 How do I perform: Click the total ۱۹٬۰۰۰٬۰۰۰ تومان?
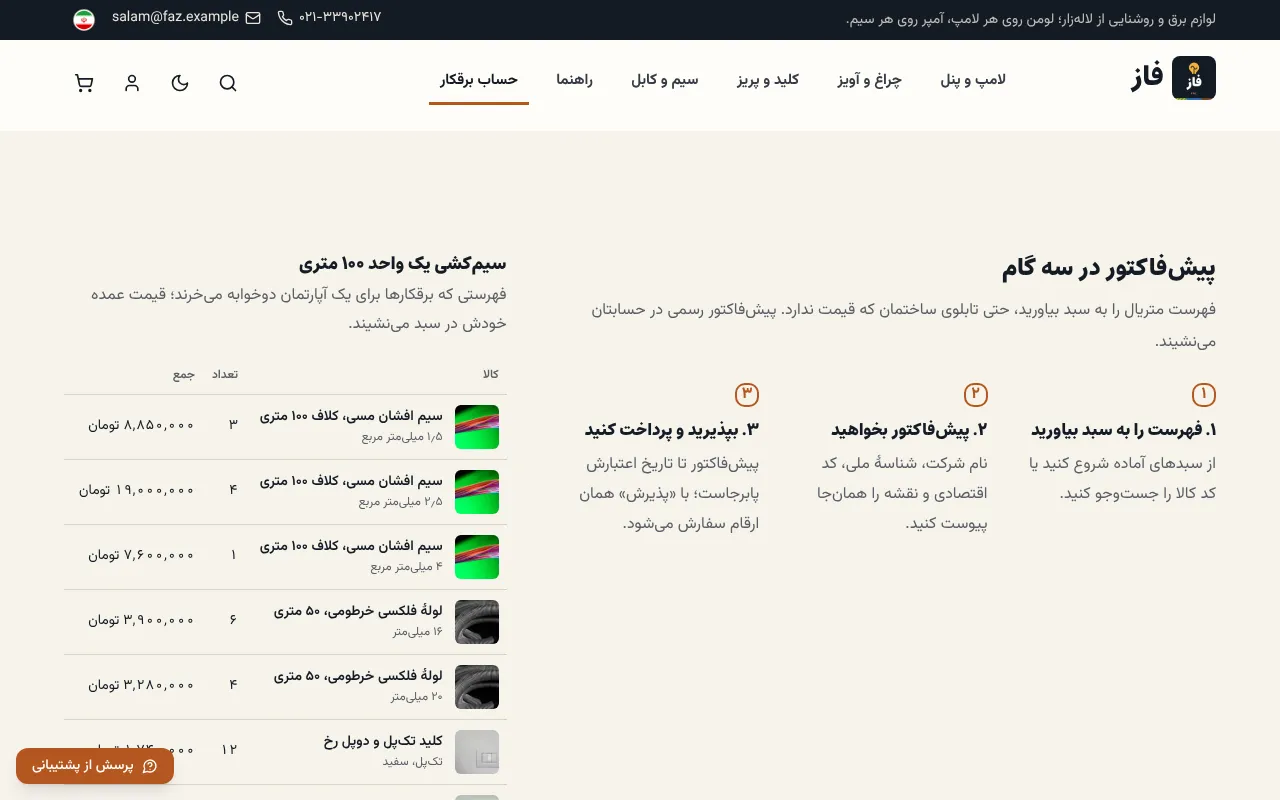point(137,490)
